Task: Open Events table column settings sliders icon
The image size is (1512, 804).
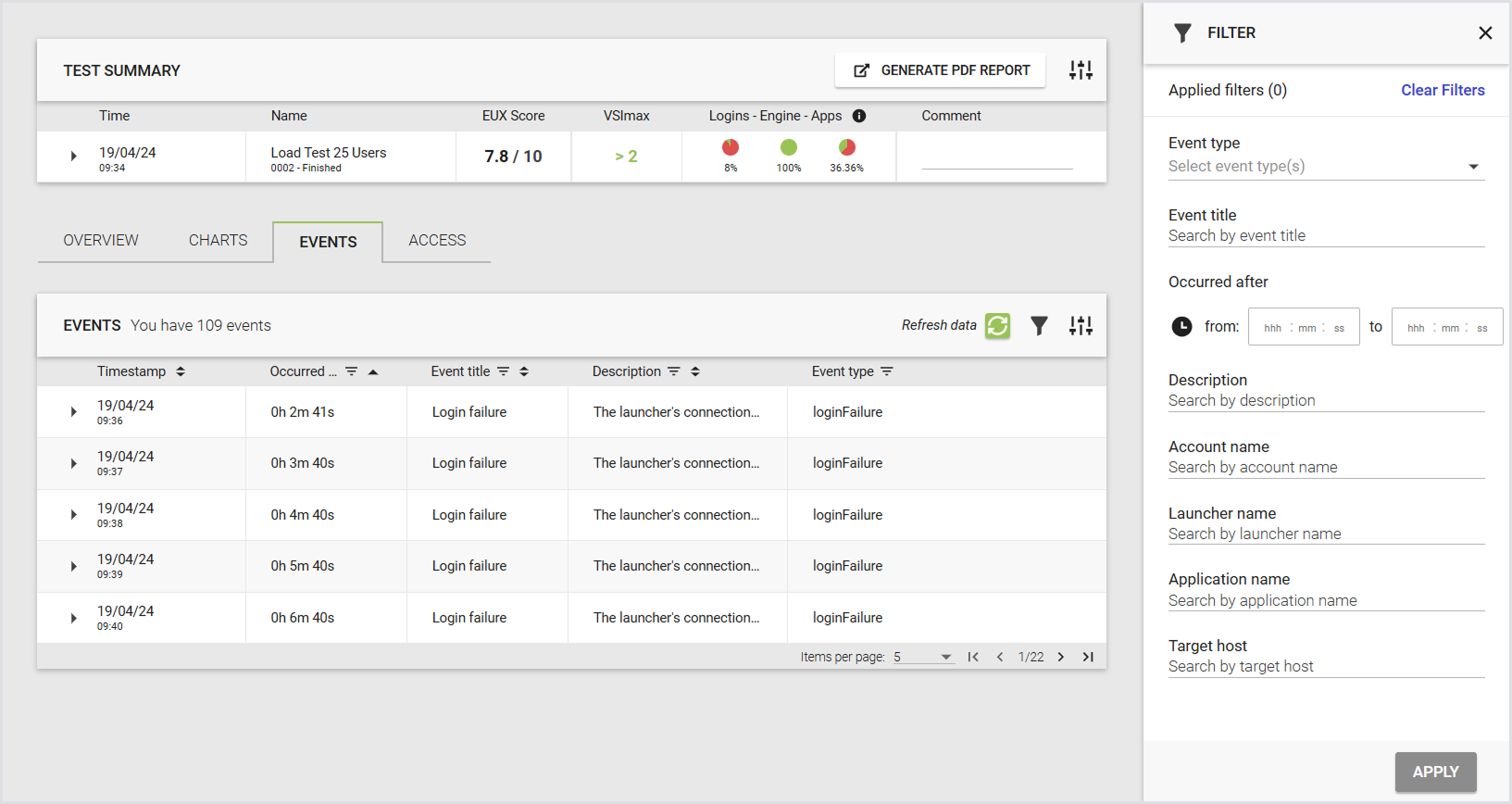Action: click(x=1081, y=326)
